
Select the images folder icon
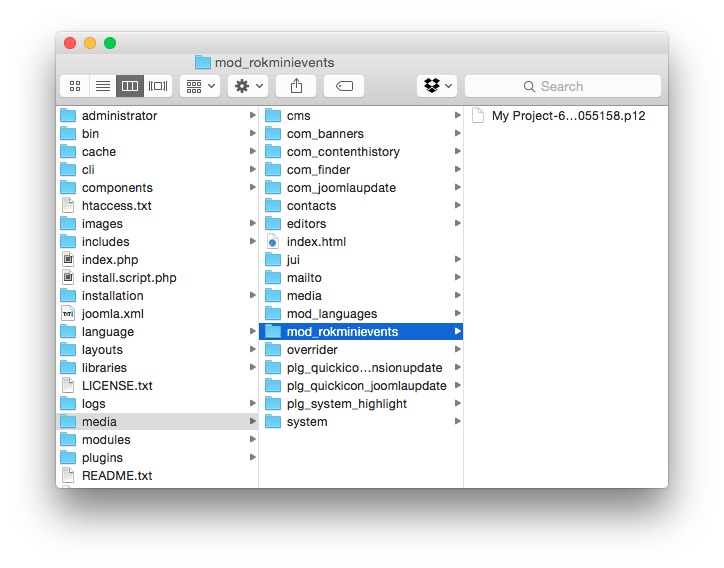[x=68, y=224]
